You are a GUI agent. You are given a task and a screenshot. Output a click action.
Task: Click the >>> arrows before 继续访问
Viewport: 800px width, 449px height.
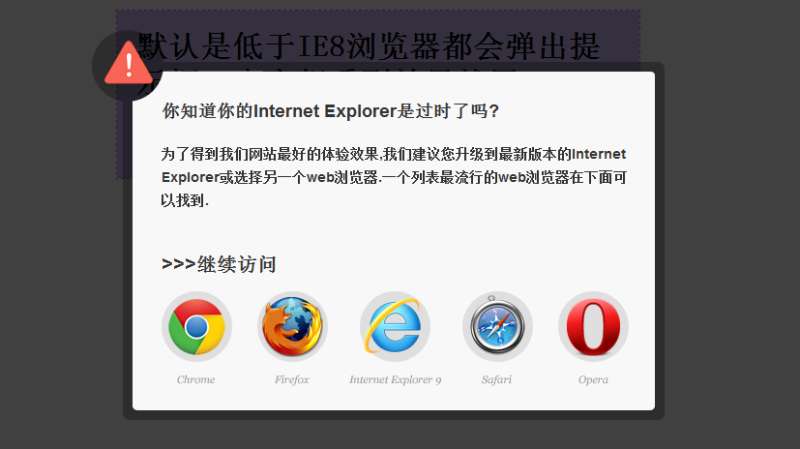coord(179,264)
